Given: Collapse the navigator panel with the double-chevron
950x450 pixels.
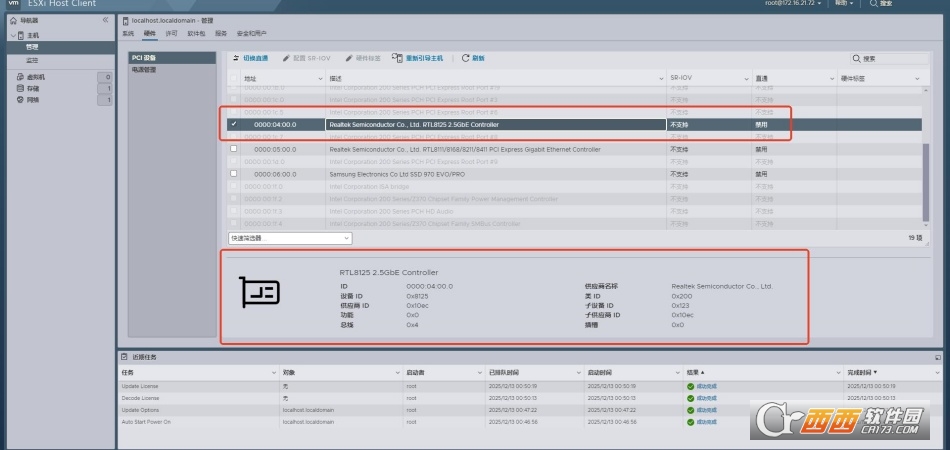Looking at the screenshot, I should click(x=105, y=20).
